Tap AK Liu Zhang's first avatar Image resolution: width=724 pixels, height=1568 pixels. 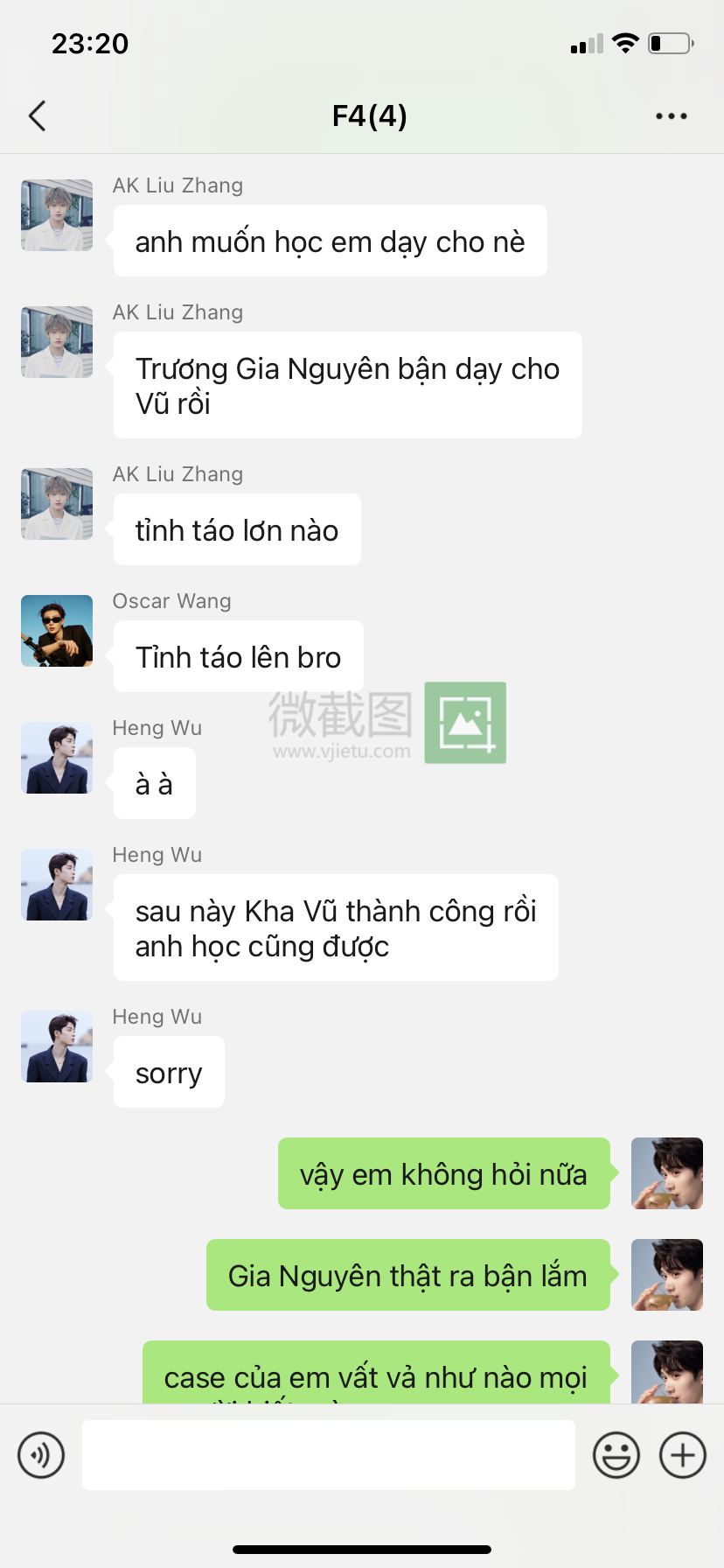point(57,215)
